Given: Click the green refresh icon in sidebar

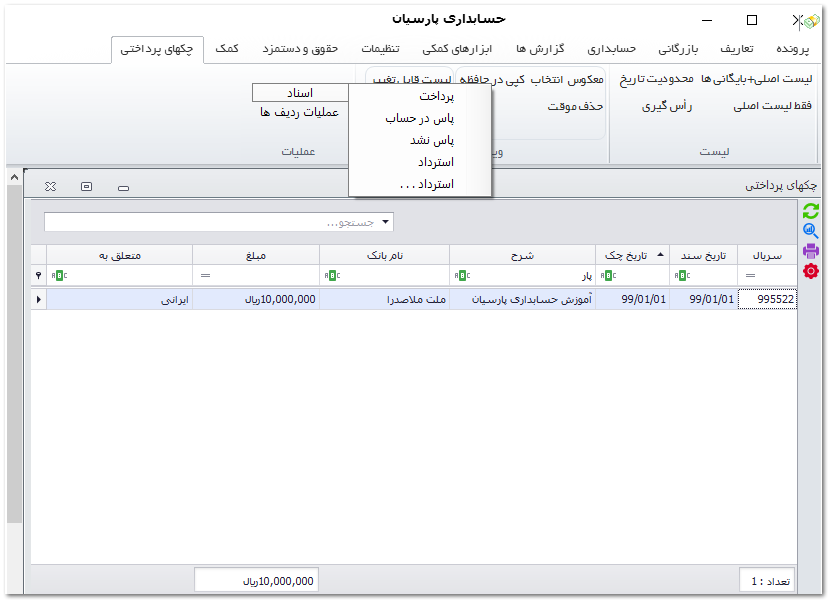Looking at the screenshot, I should click(811, 210).
